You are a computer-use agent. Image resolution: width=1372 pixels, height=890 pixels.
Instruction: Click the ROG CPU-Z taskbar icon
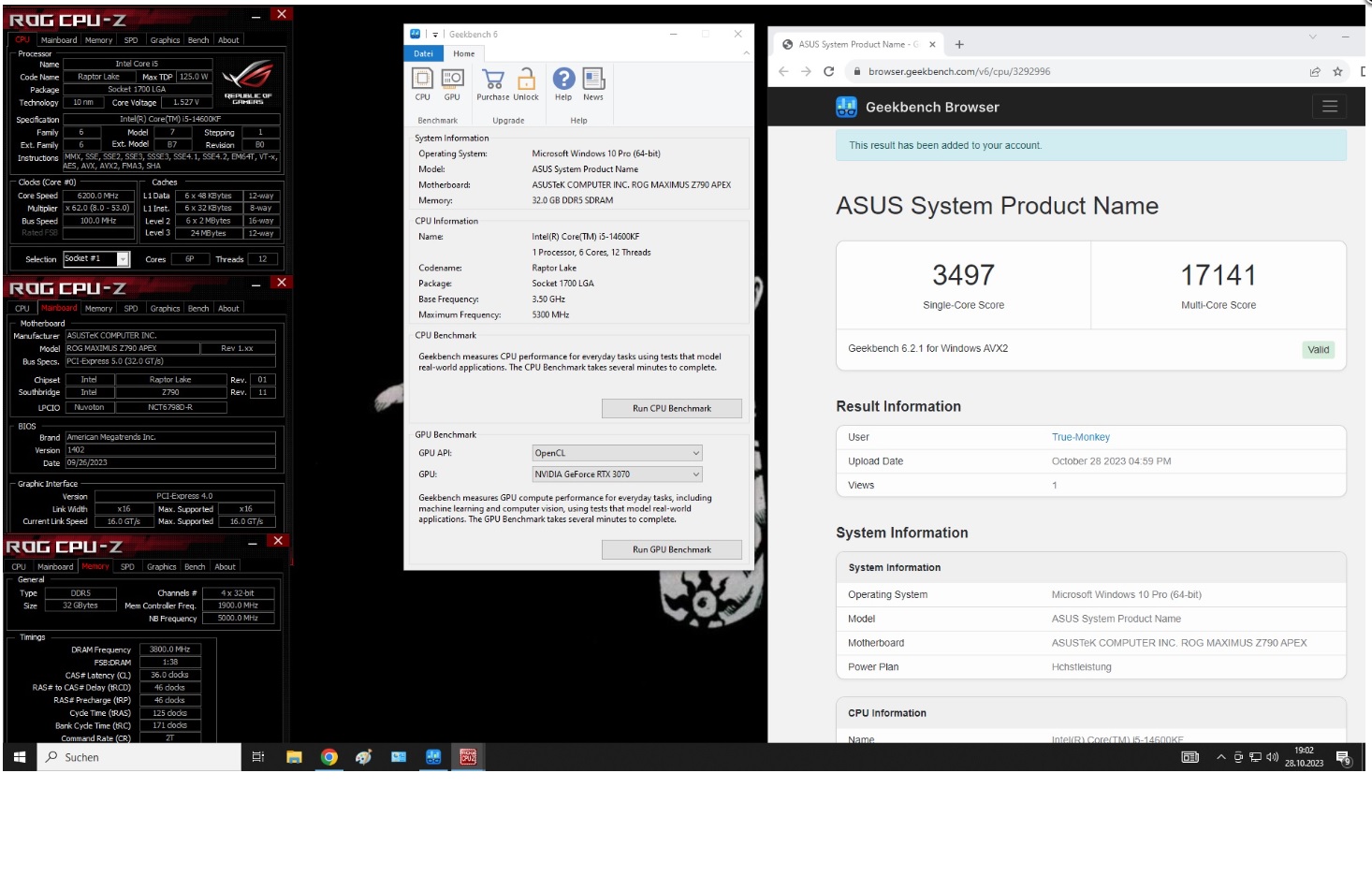coord(468,757)
